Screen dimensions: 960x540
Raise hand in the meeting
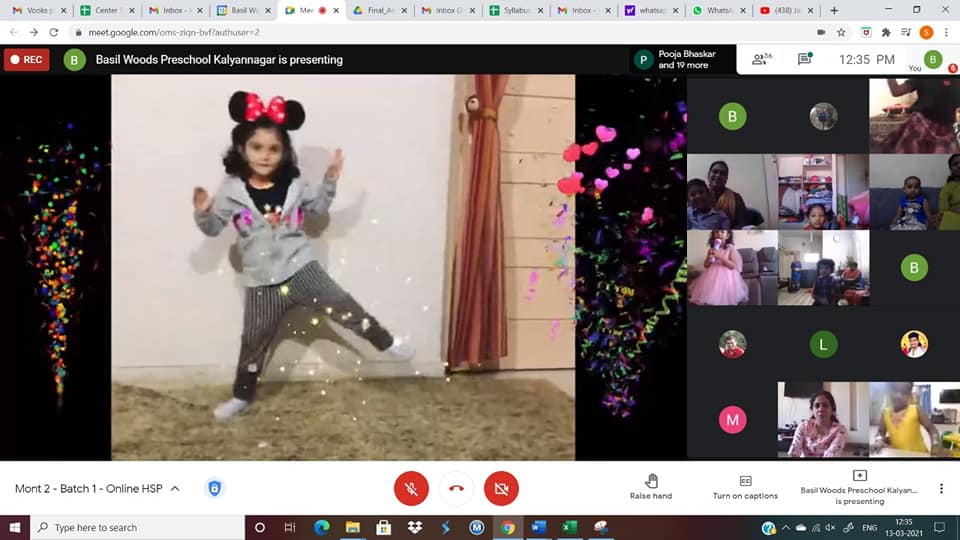[651, 487]
